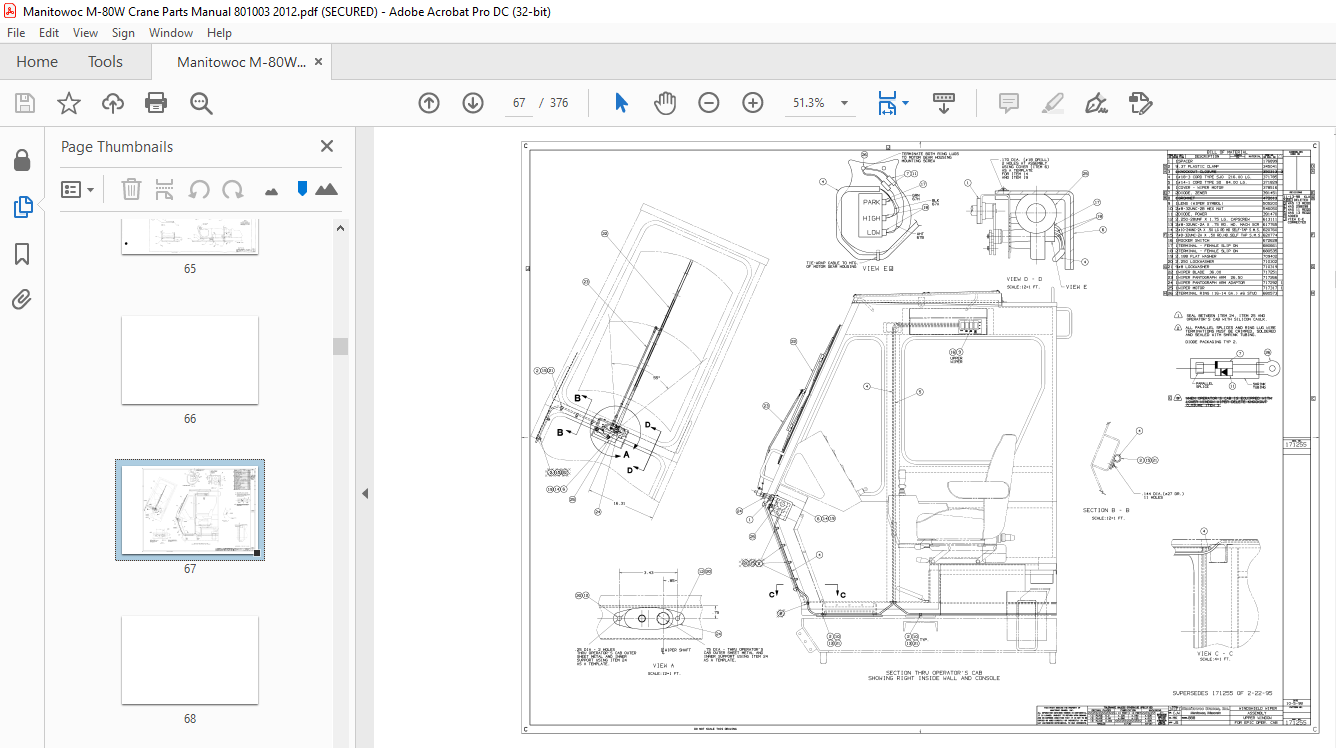Zoom out with the minus icon

(x=709, y=103)
